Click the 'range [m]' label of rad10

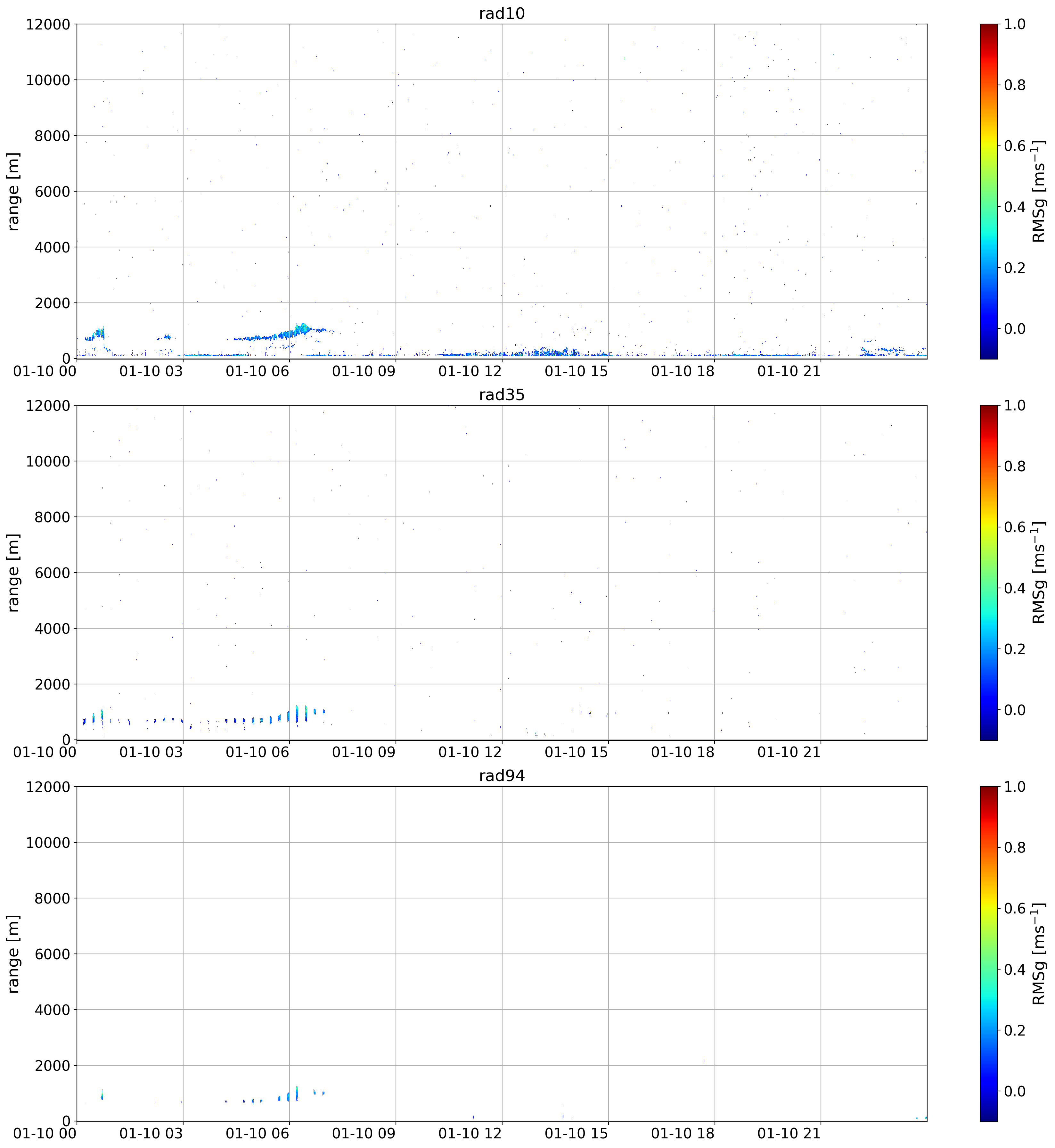(13, 191)
